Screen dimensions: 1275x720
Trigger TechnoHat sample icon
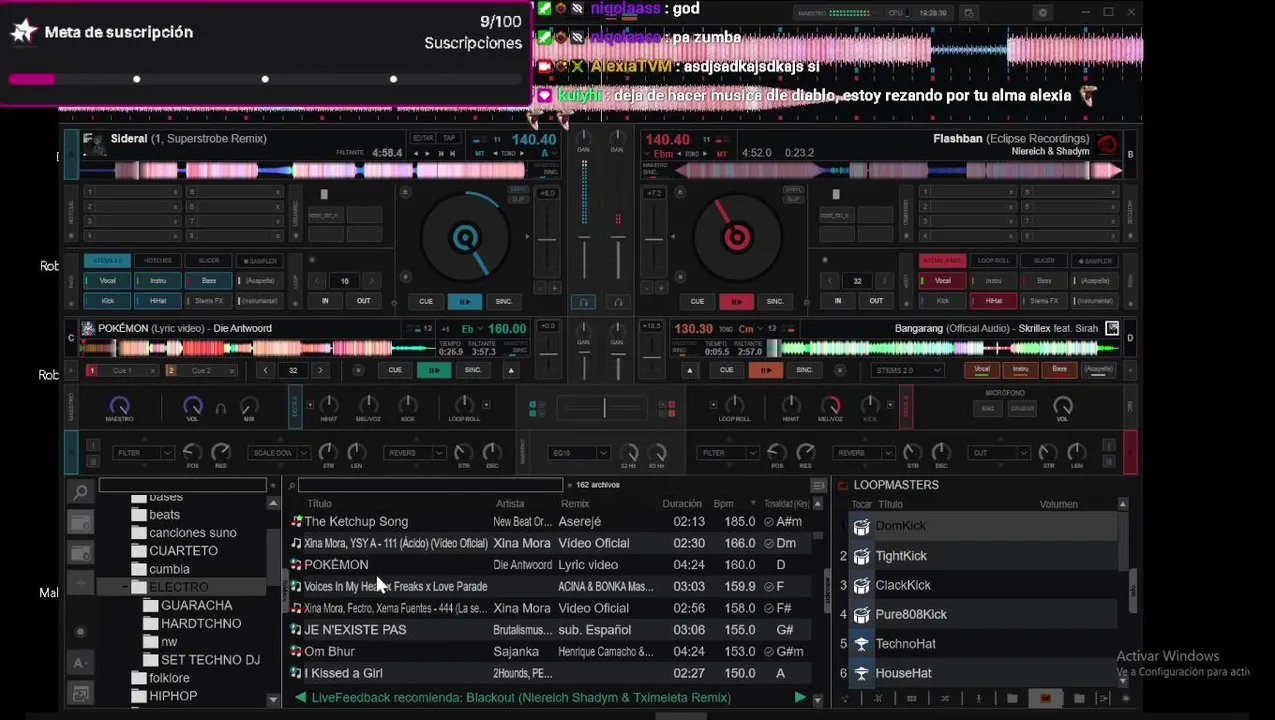tap(861, 644)
